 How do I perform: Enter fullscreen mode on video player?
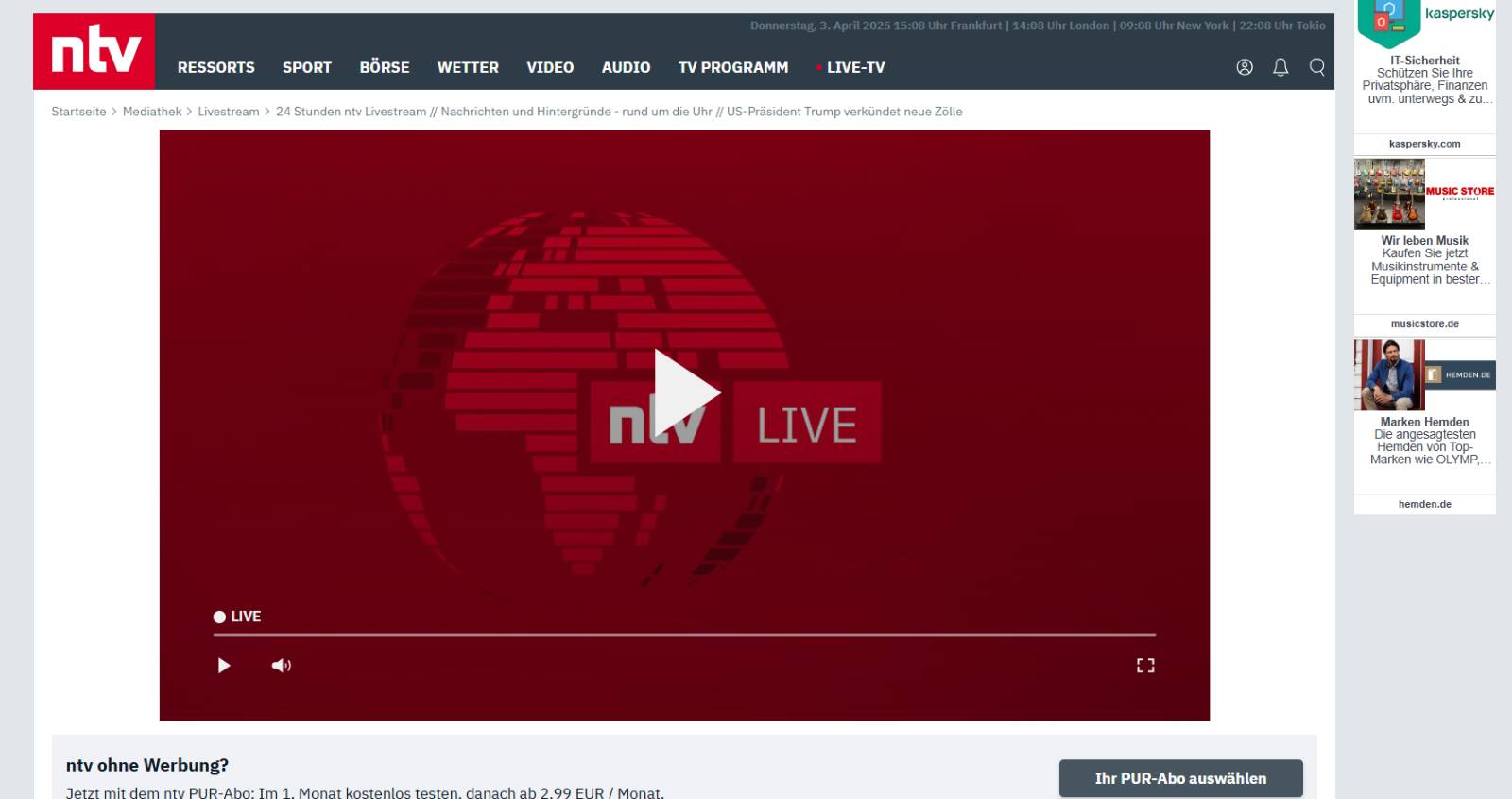pyautogui.click(x=1145, y=666)
